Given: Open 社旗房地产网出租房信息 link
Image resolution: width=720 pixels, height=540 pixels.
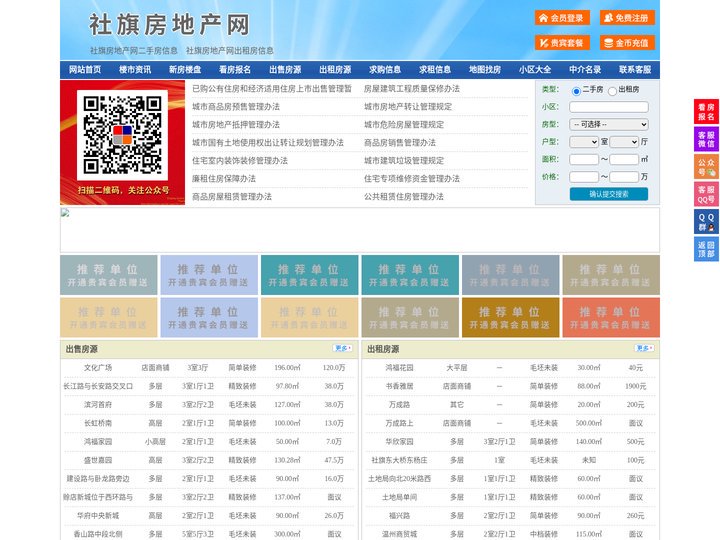Looking at the screenshot, I should click(x=230, y=51).
